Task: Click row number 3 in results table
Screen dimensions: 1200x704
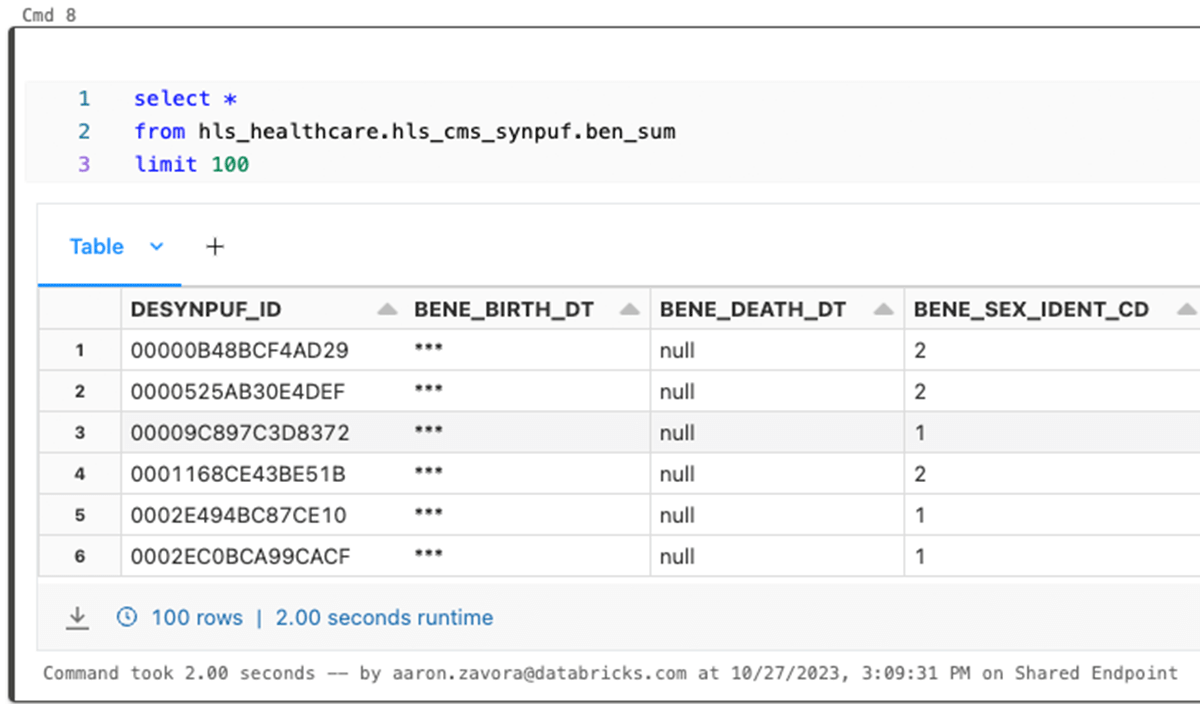Action: [x=80, y=433]
